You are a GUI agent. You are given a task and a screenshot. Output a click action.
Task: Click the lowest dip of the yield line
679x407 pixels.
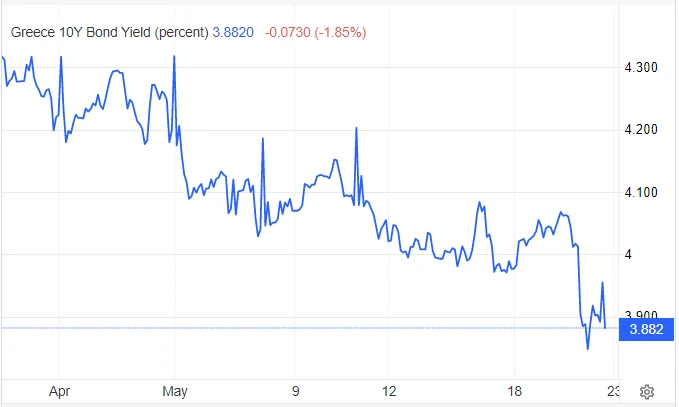pyautogui.click(x=587, y=348)
